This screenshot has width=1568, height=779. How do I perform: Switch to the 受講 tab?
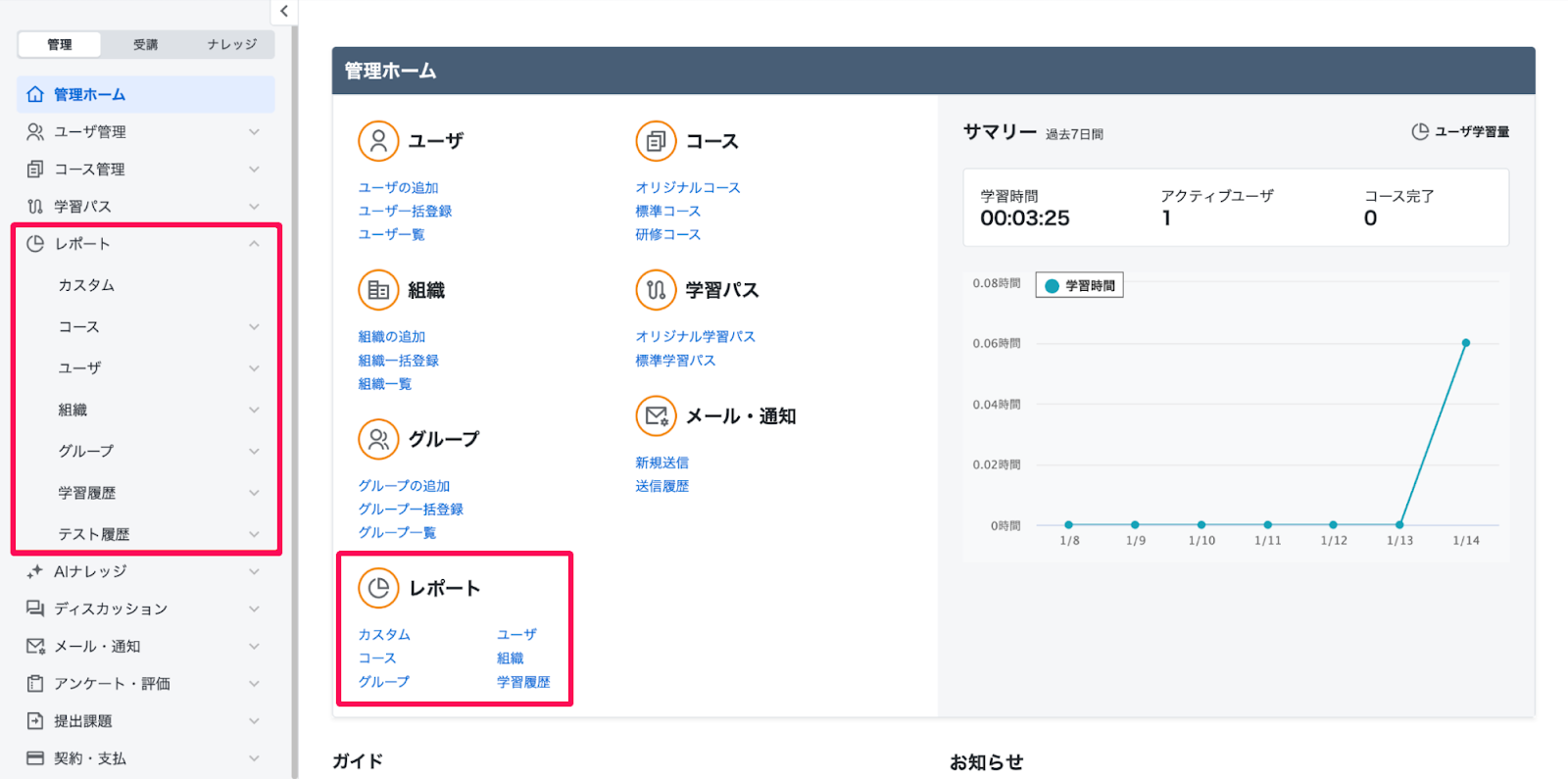[x=145, y=44]
